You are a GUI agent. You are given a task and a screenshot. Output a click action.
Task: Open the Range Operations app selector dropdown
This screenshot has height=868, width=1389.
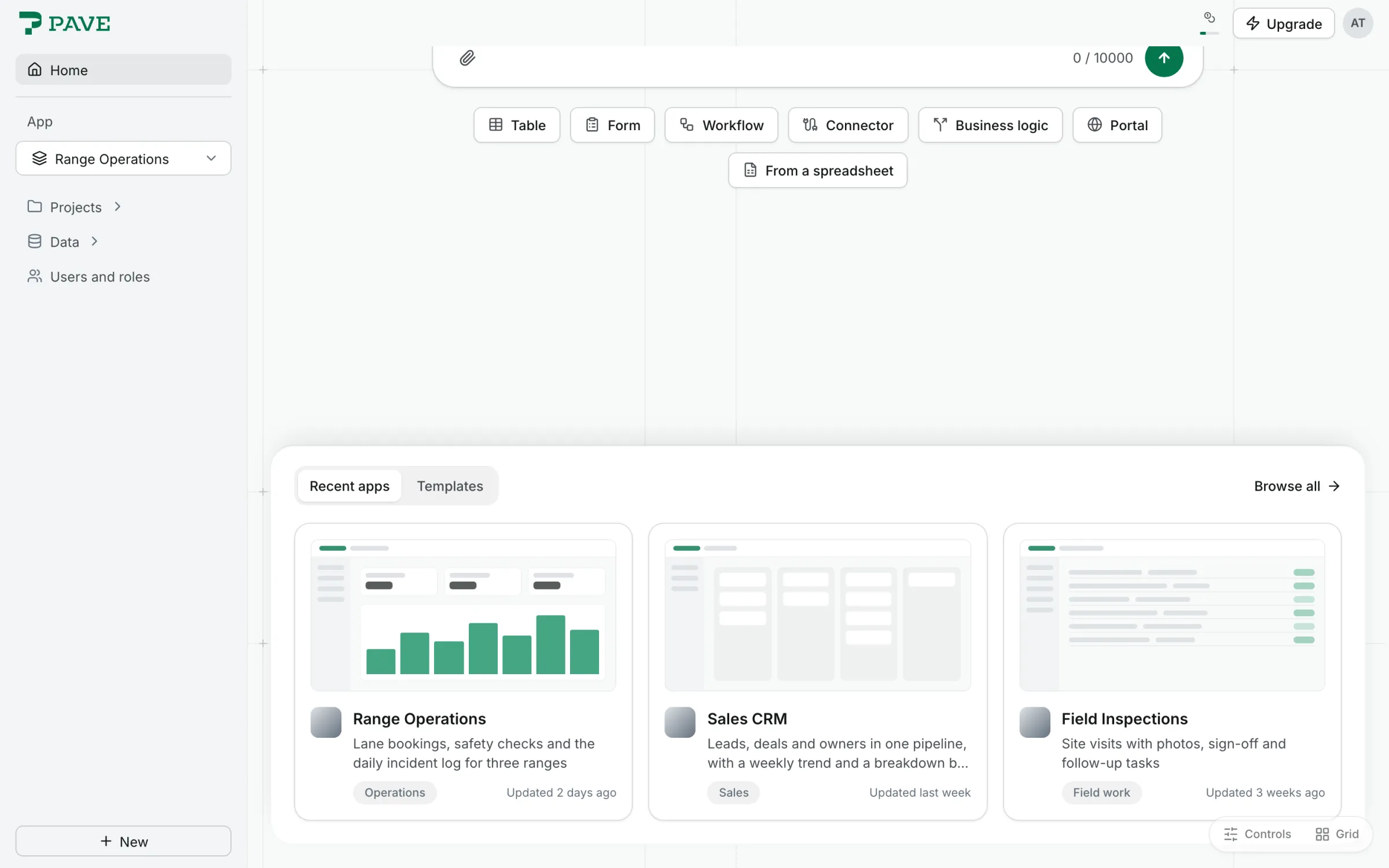click(x=123, y=159)
